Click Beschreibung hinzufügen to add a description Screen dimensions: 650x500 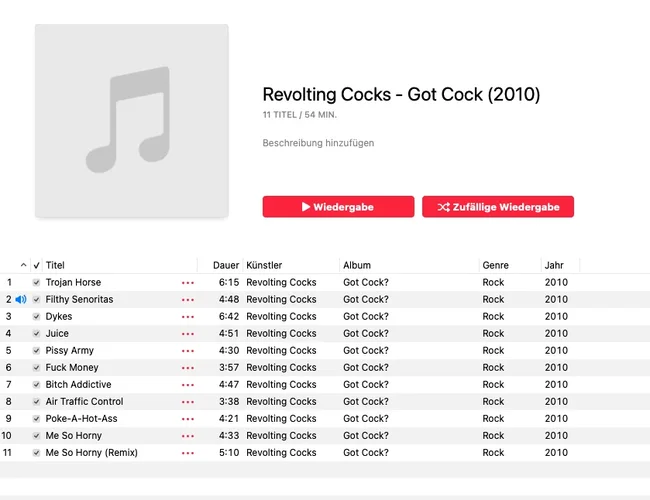[318, 143]
